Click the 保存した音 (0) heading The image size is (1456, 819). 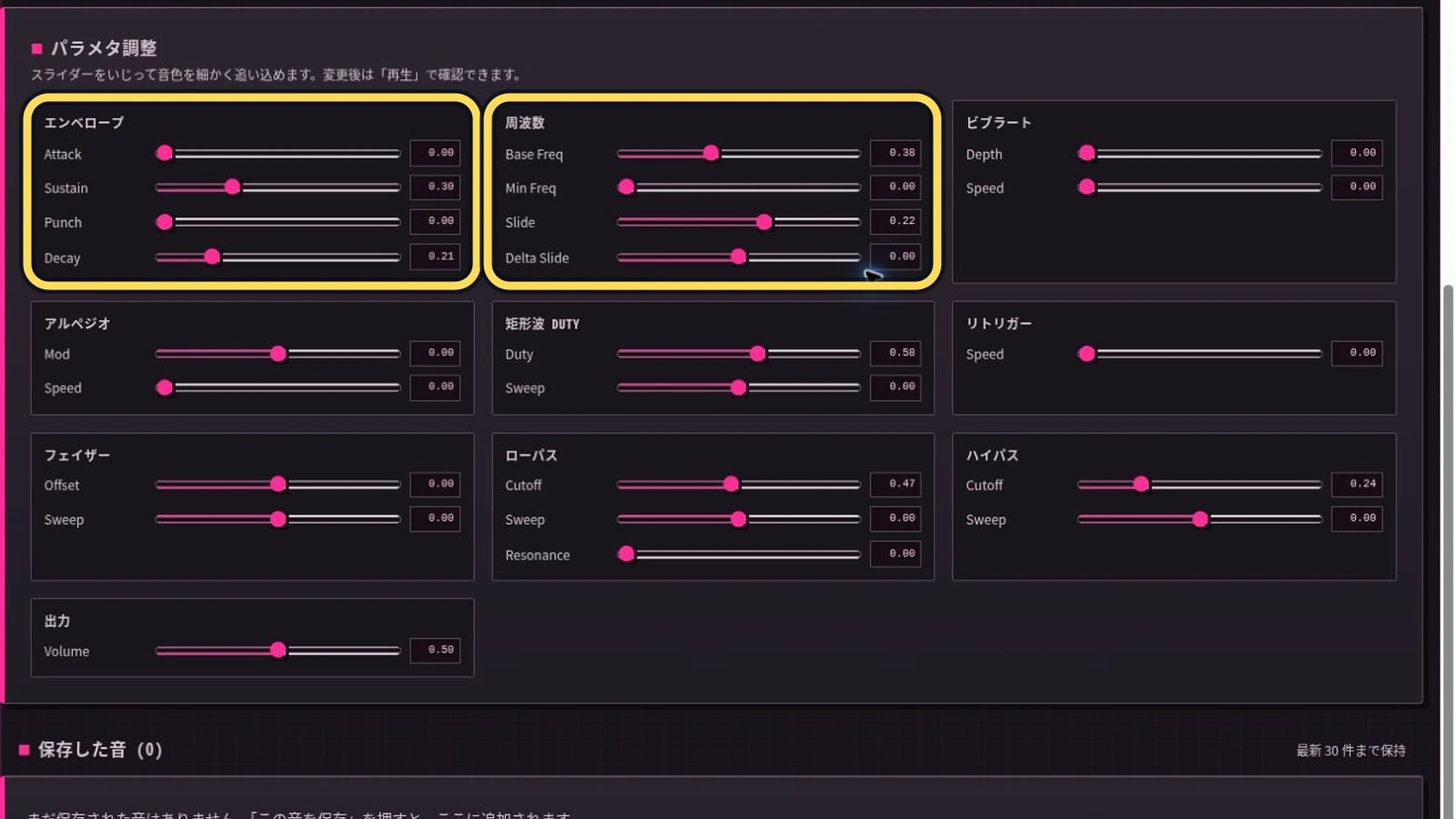[99, 750]
